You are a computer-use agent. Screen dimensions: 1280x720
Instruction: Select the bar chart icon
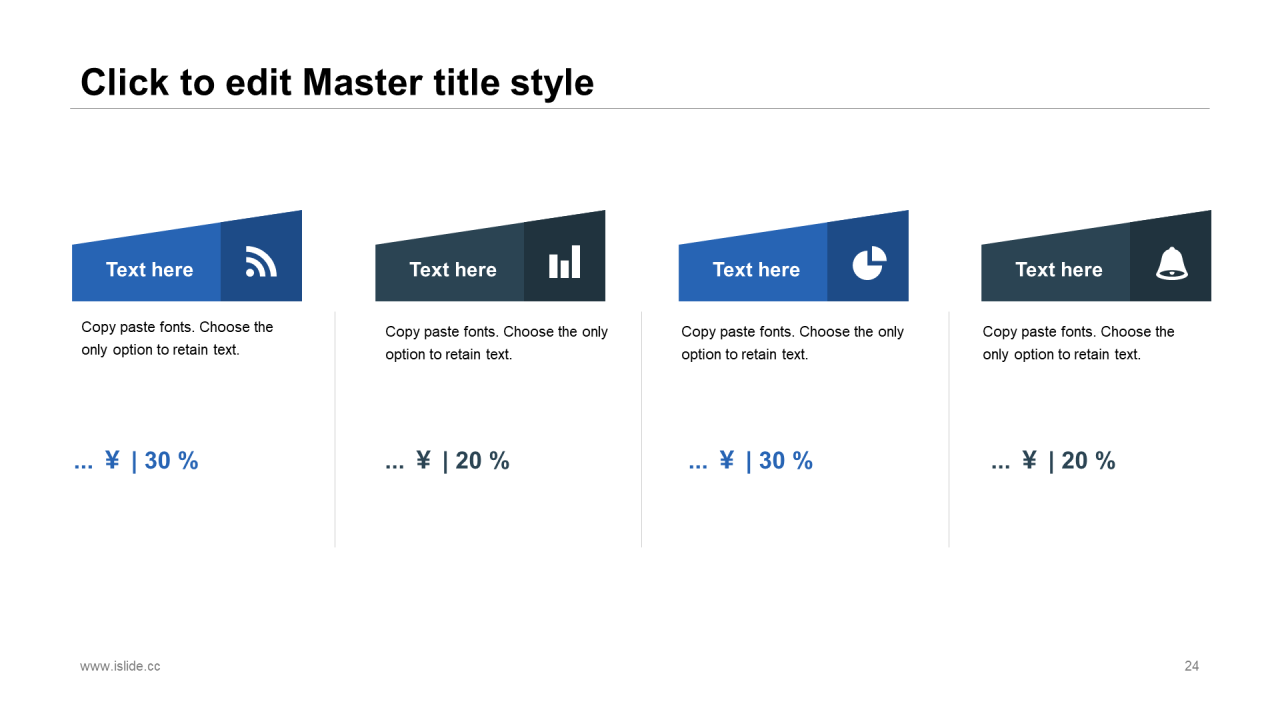pos(564,262)
